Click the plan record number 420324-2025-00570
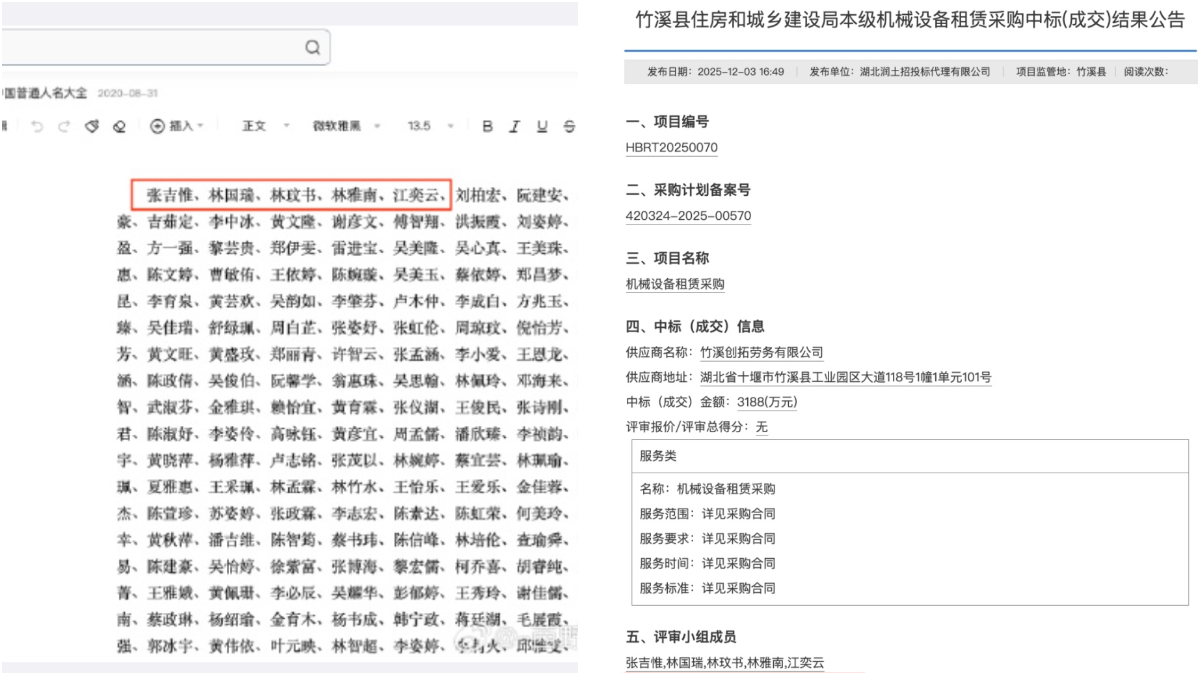The width and height of the screenshot is (1200, 675). tap(688, 216)
